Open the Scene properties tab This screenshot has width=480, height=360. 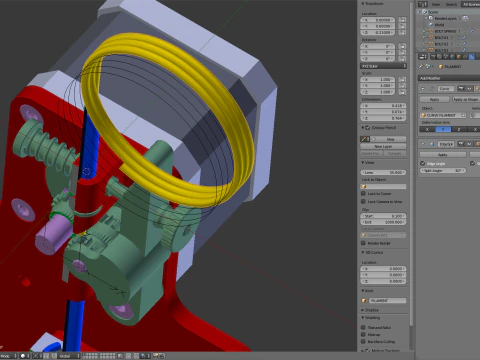click(x=446, y=57)
